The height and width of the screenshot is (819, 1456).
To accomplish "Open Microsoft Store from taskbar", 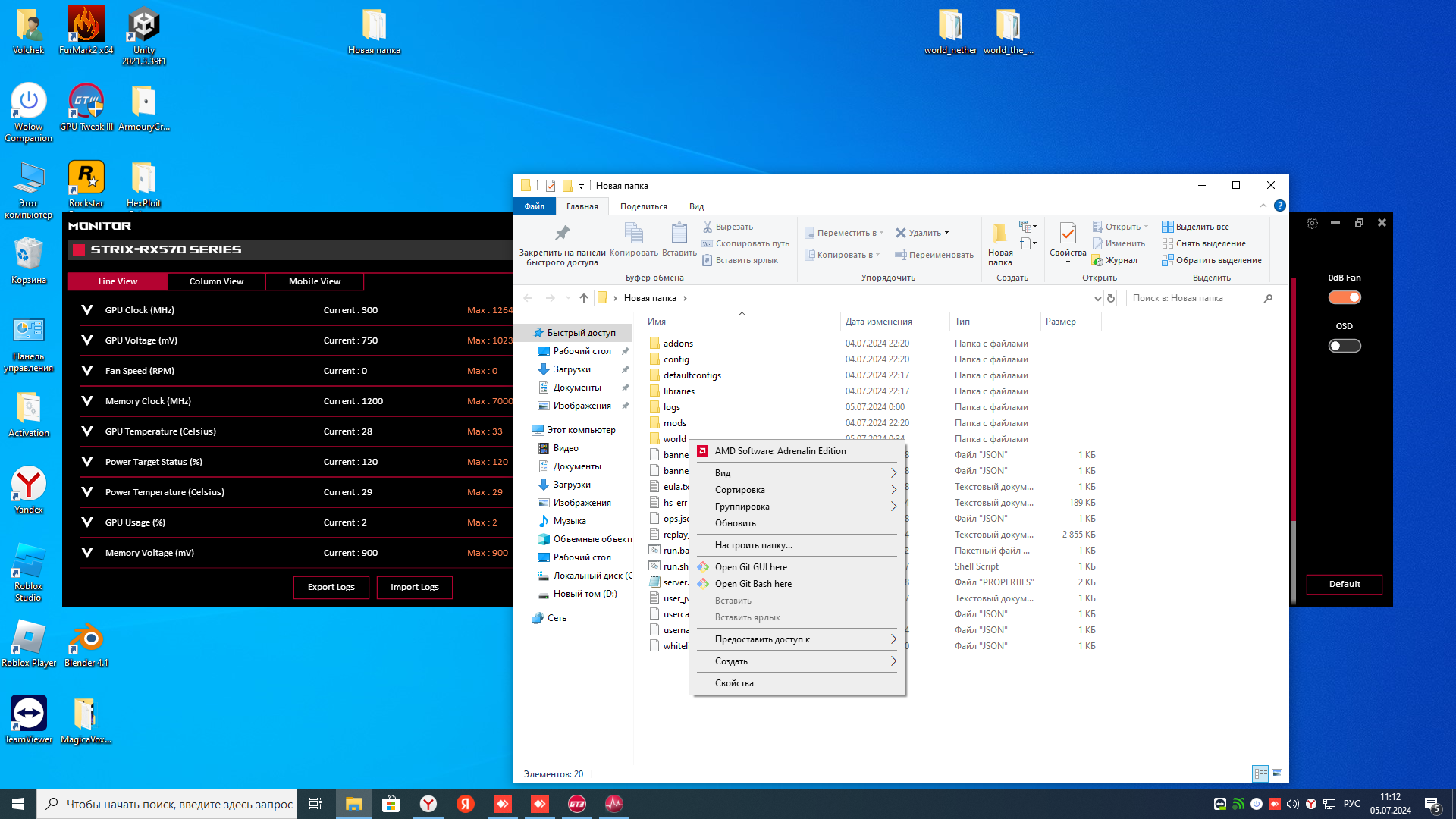I will point(391,804).
